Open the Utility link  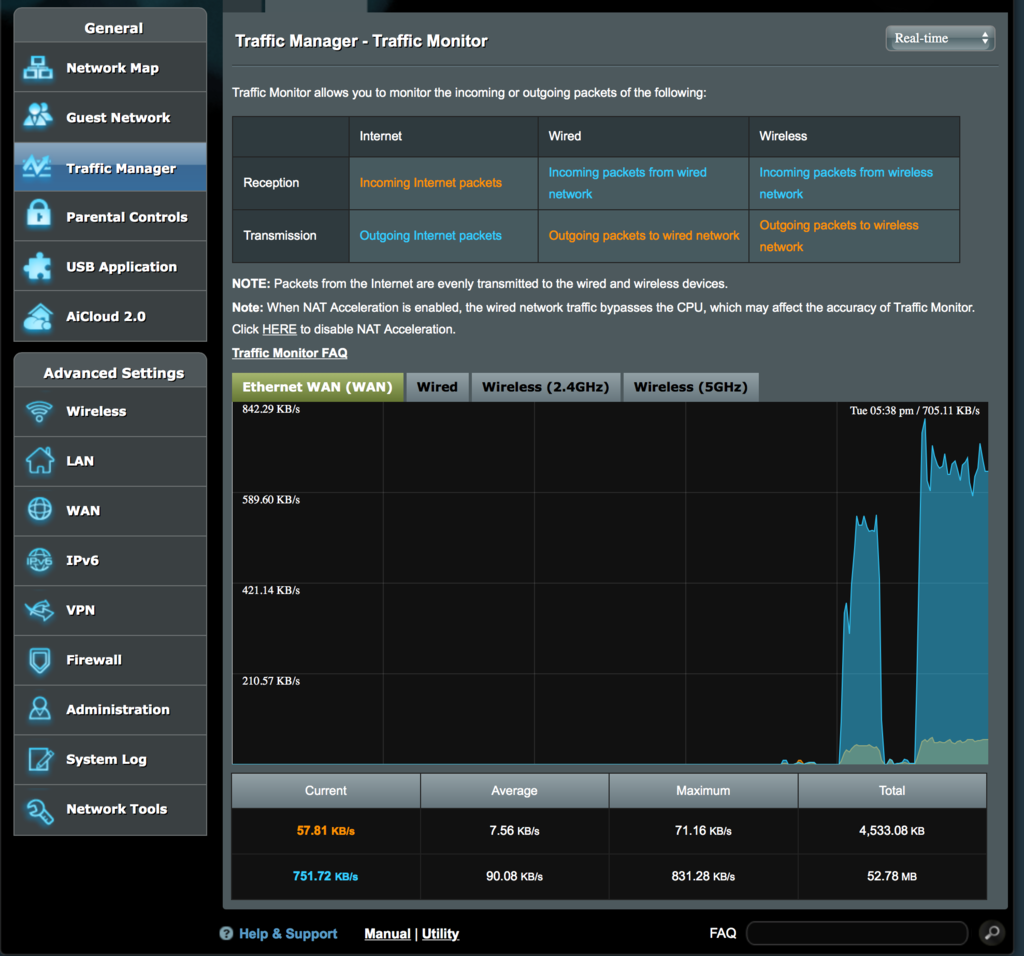pos(440,934)
